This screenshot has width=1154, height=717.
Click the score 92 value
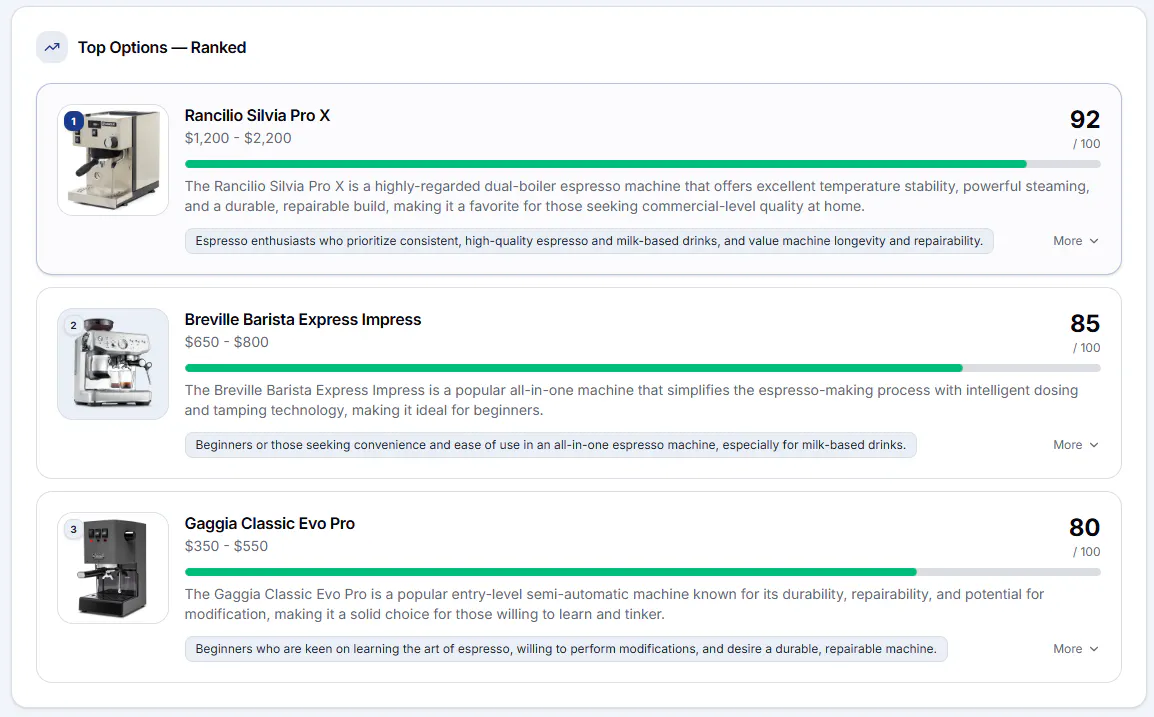coord(1085,119)
